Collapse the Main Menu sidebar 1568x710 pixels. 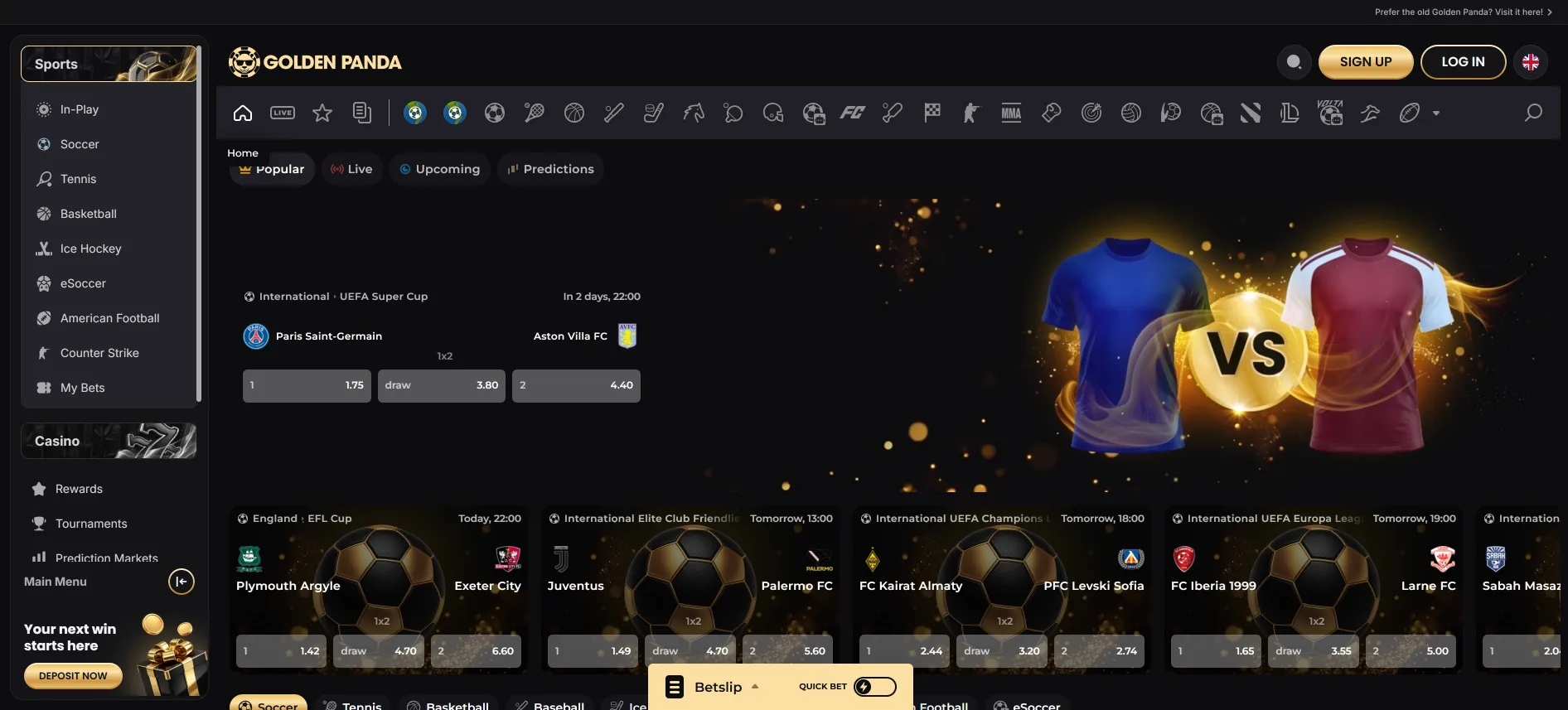click(x=181, y=582)
